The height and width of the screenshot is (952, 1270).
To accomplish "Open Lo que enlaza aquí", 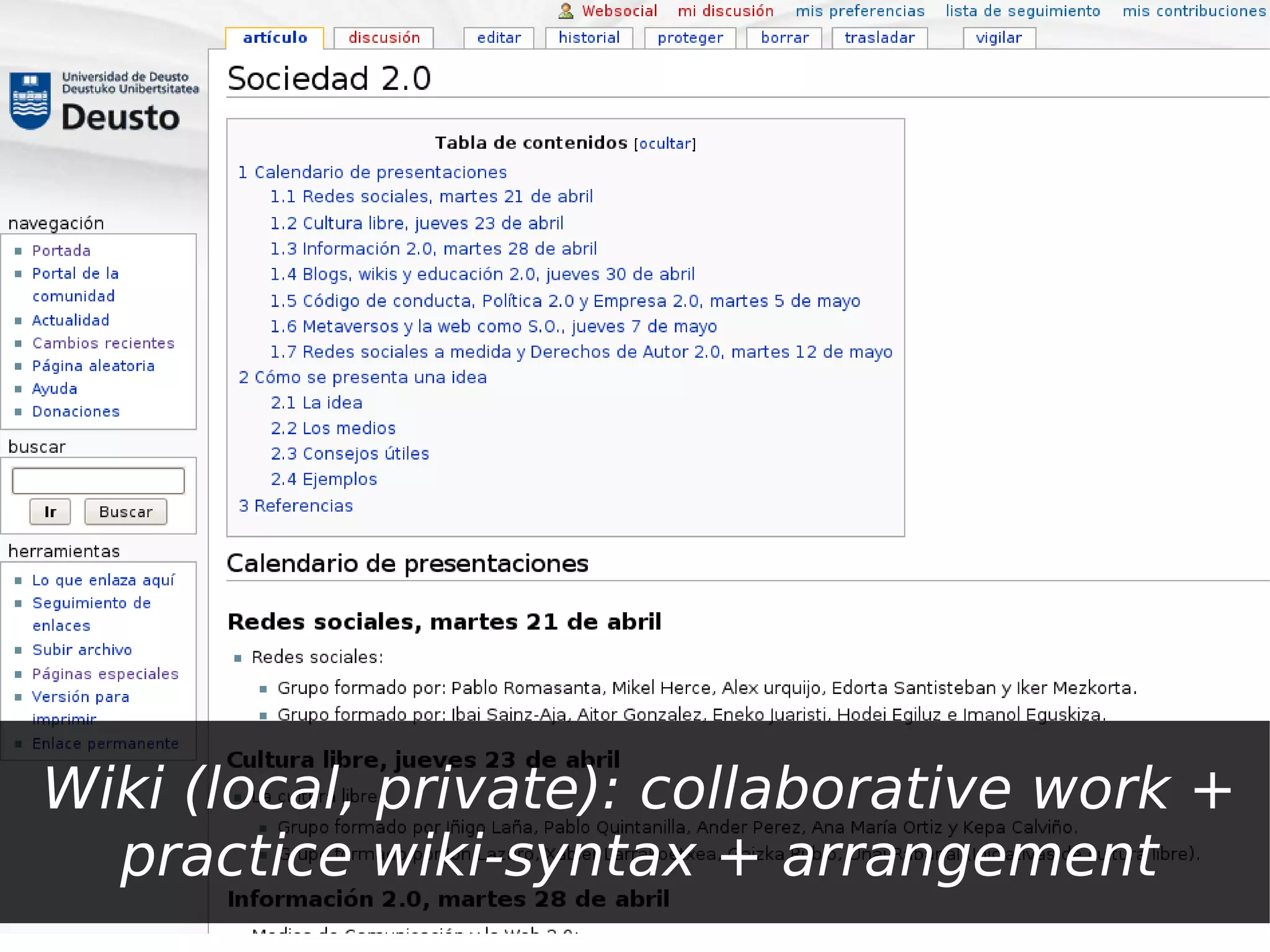I will pos(104,581).
